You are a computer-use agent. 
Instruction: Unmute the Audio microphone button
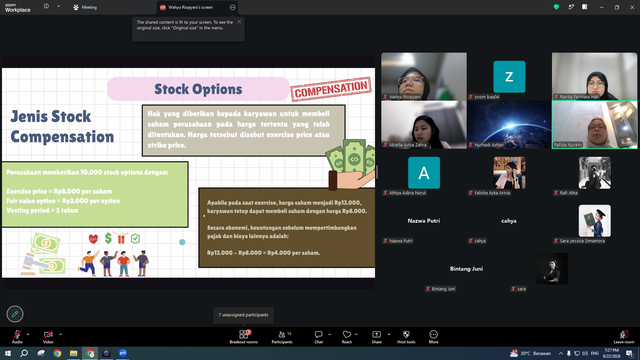pyautogui.click(x=17, y=337)
